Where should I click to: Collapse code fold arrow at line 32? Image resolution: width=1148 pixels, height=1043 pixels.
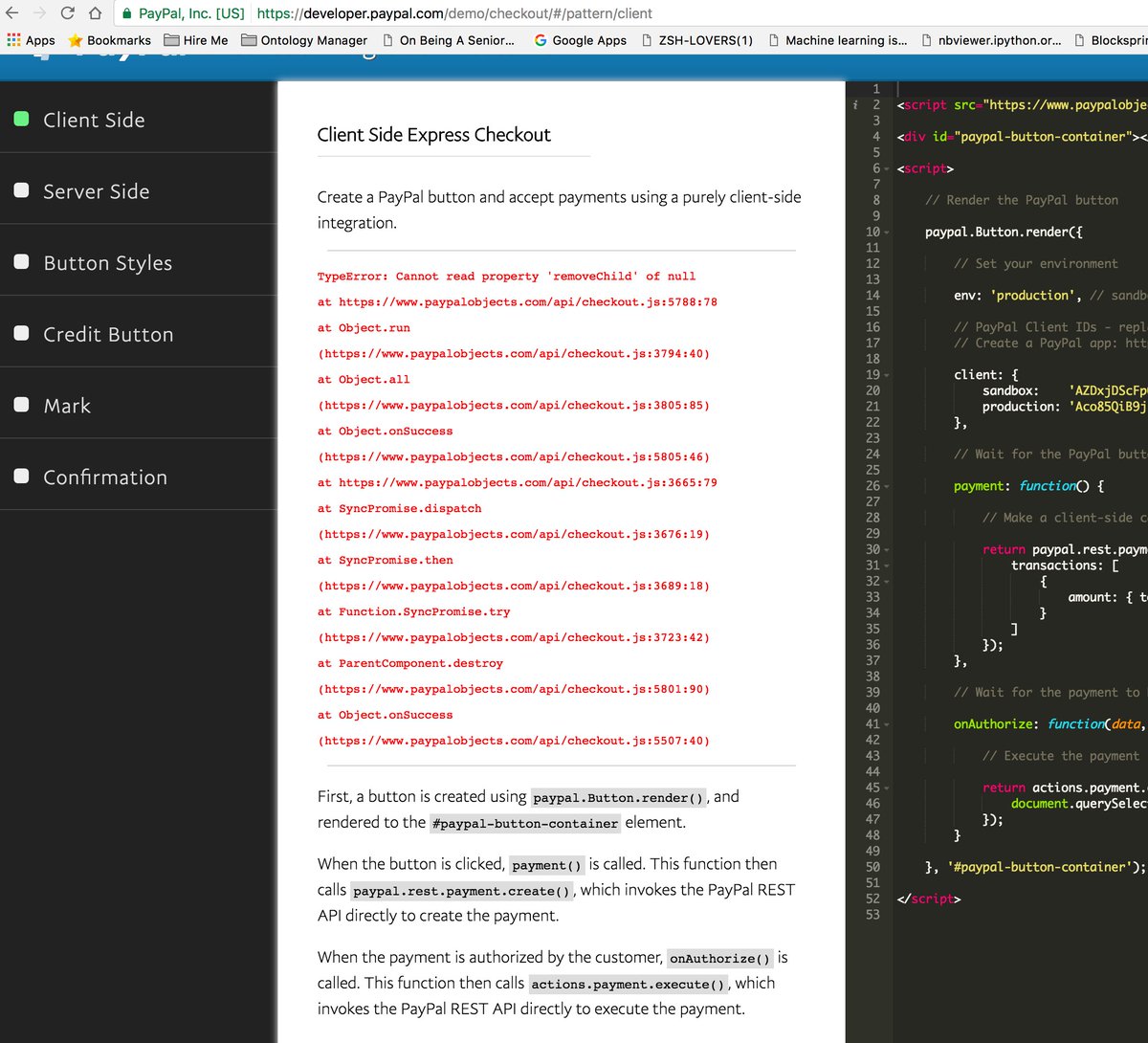887,581
